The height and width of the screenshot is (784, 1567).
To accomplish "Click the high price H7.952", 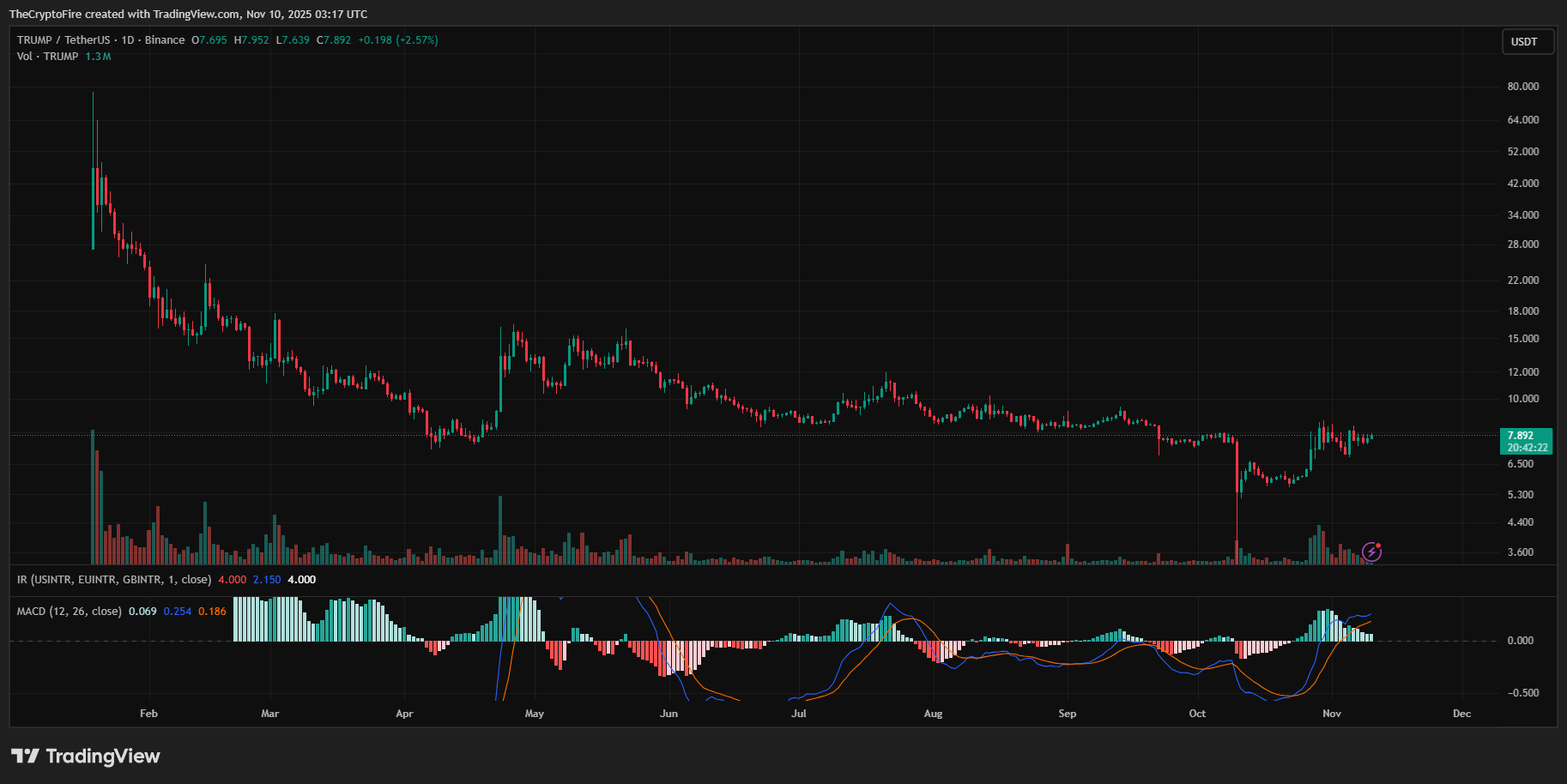I will coord(251,40).
